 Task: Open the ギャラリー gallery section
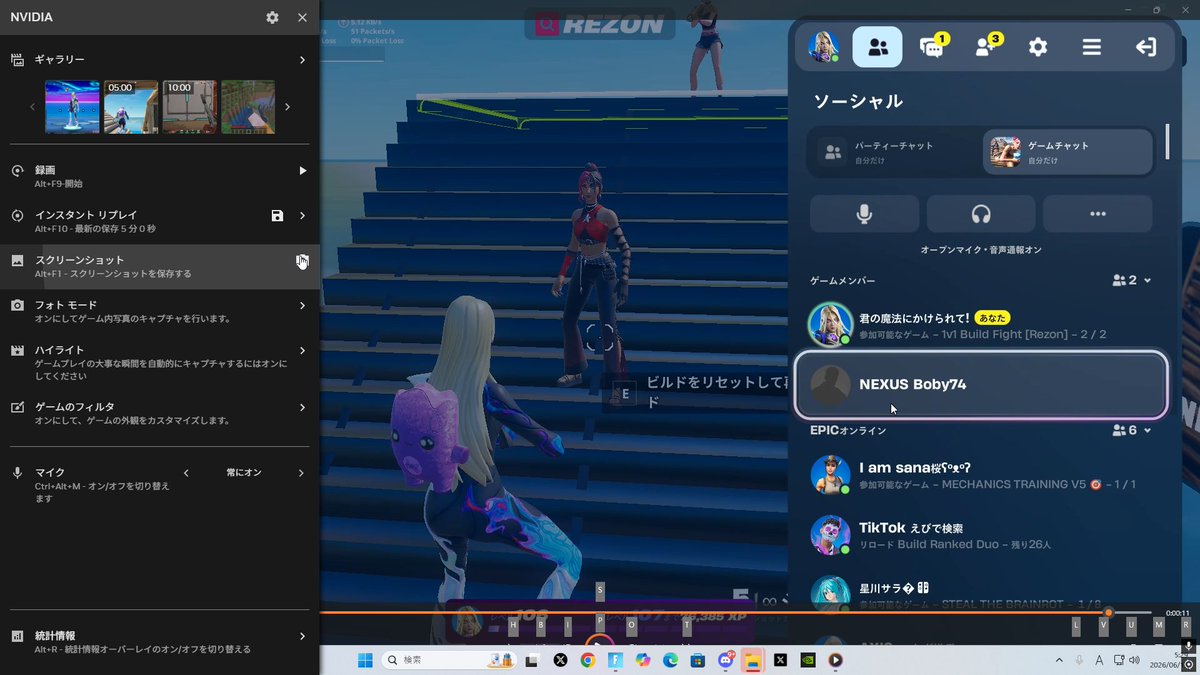(x=160, y=60)
